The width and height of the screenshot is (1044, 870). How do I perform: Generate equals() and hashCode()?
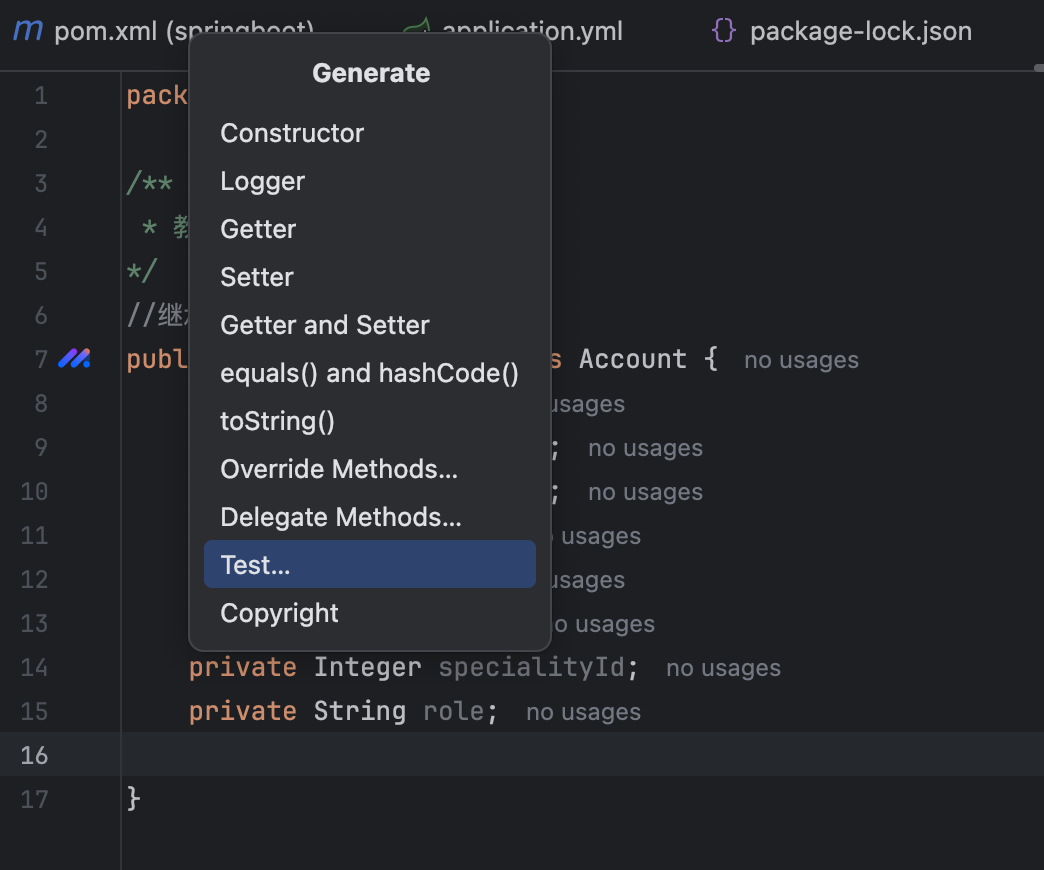point(369,373)
